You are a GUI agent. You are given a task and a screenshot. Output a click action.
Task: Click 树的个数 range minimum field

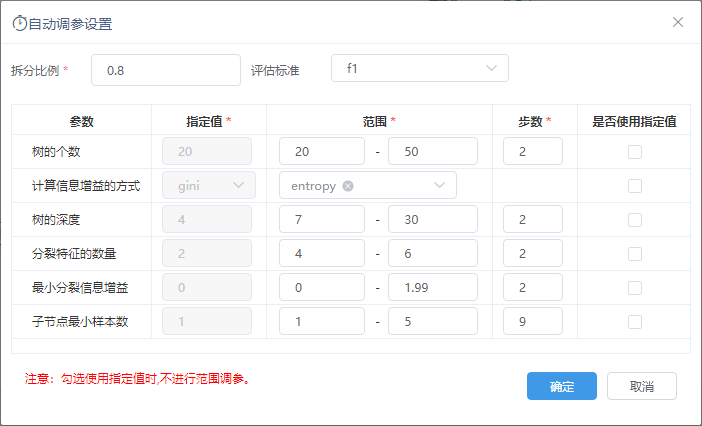(x=322, y=151)
